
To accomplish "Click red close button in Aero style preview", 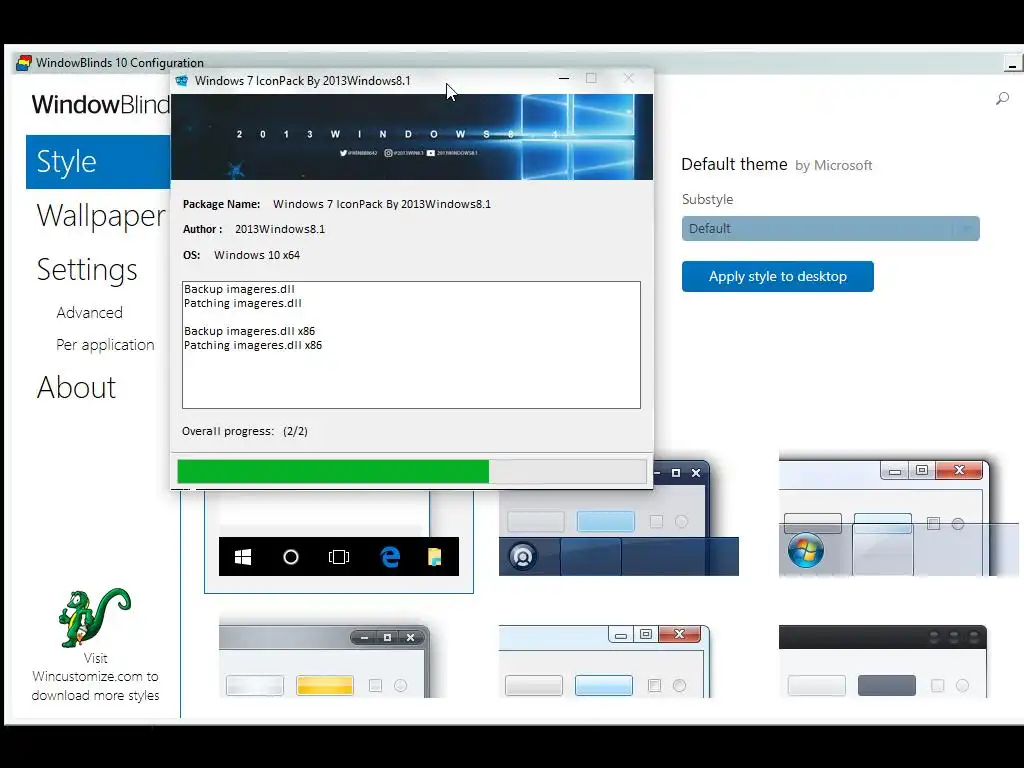I will click(x=959, y=470).
